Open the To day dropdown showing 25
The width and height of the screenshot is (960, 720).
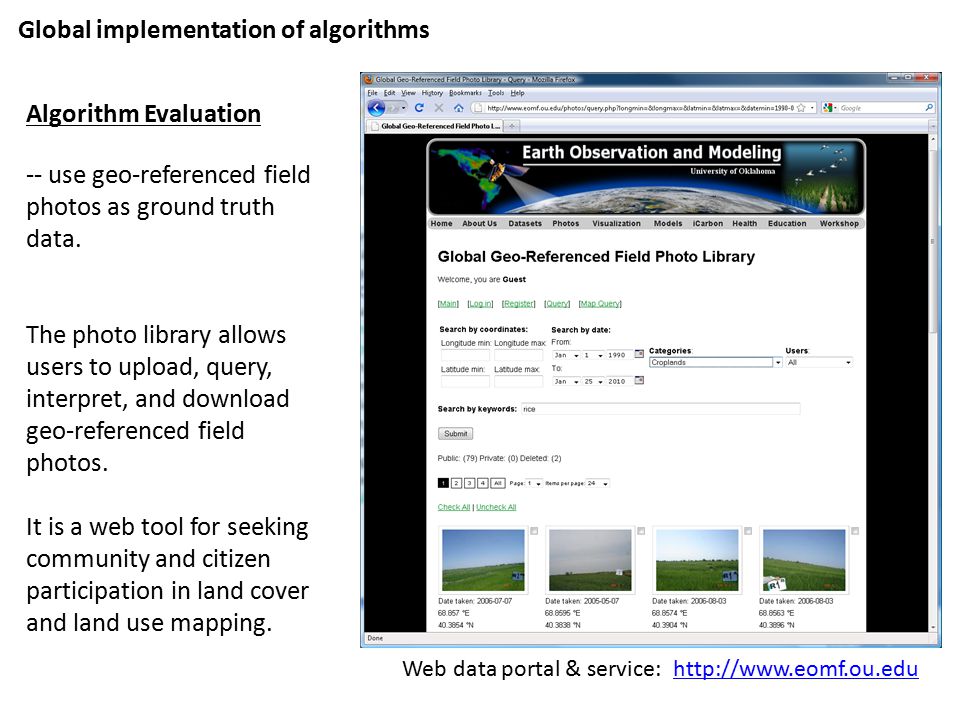593,381
